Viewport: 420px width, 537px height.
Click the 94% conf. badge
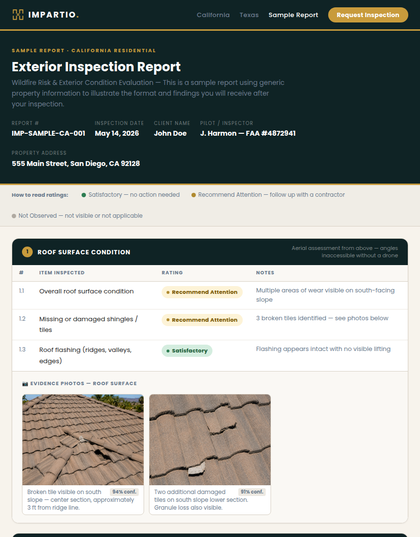pos(124,492)
